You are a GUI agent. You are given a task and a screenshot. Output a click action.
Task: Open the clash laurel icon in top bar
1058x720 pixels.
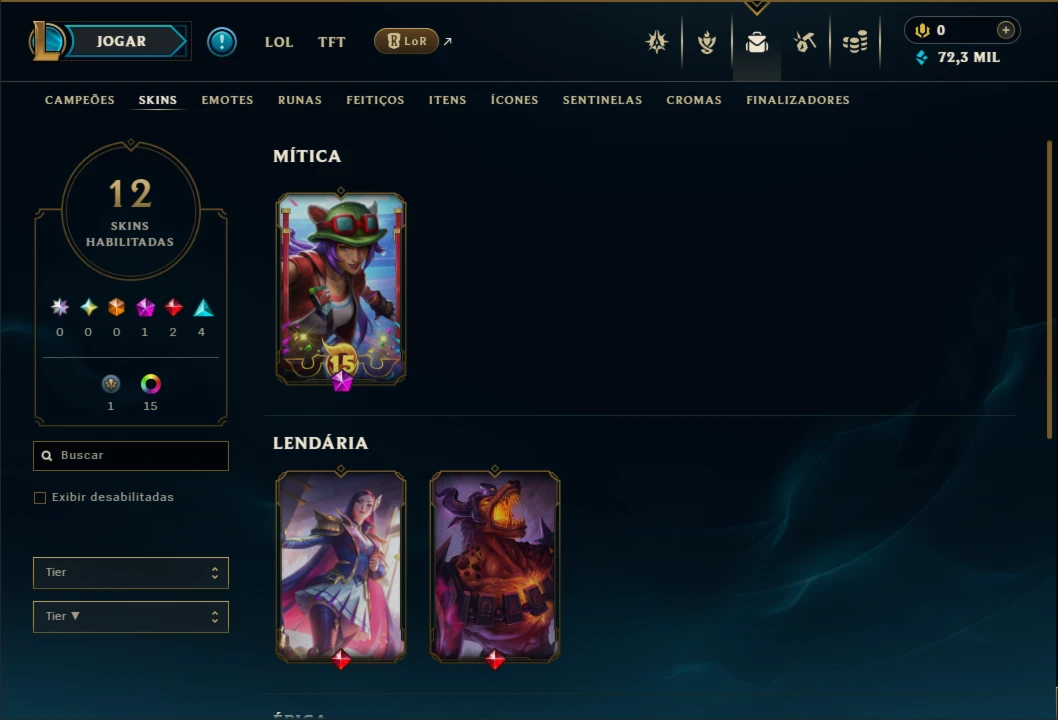point(706,43)
